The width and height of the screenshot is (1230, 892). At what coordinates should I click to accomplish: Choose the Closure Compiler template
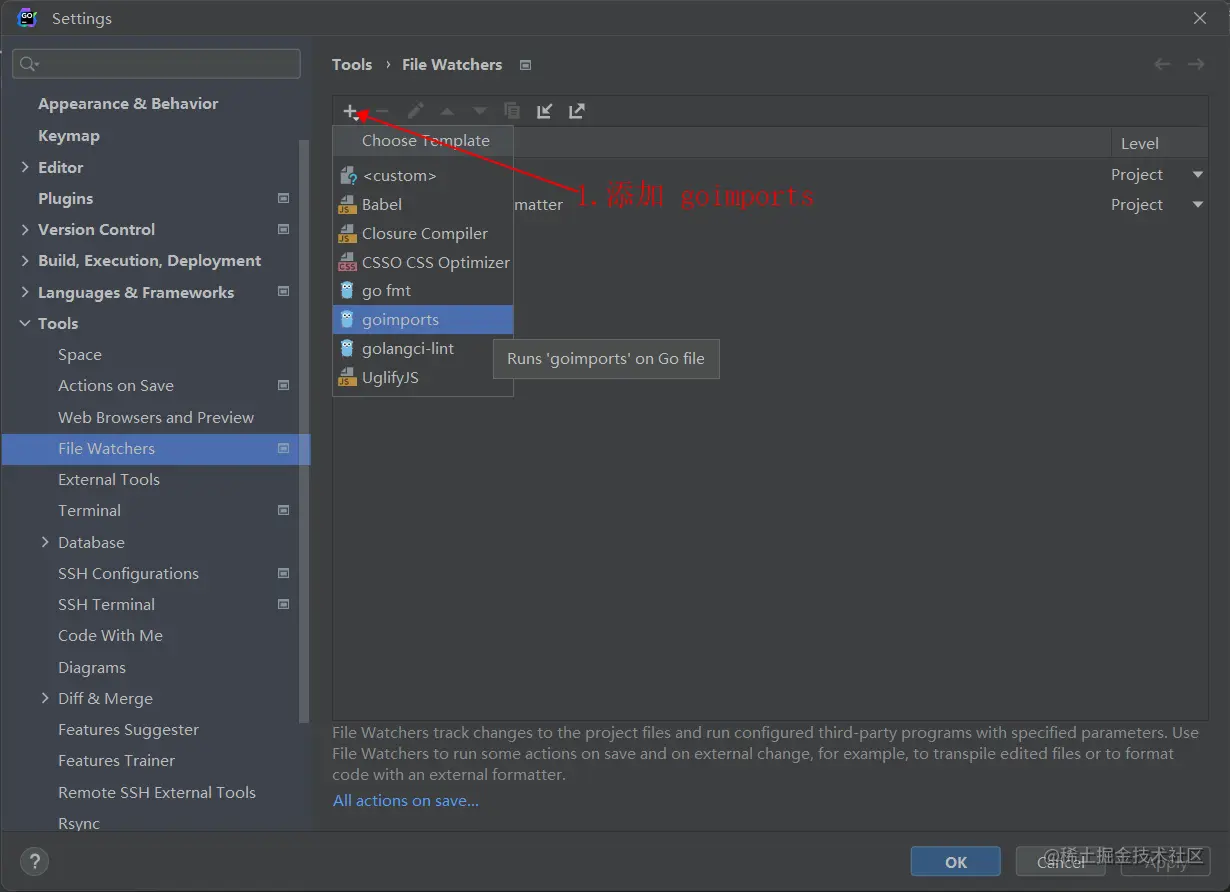(x=423, y=233)
